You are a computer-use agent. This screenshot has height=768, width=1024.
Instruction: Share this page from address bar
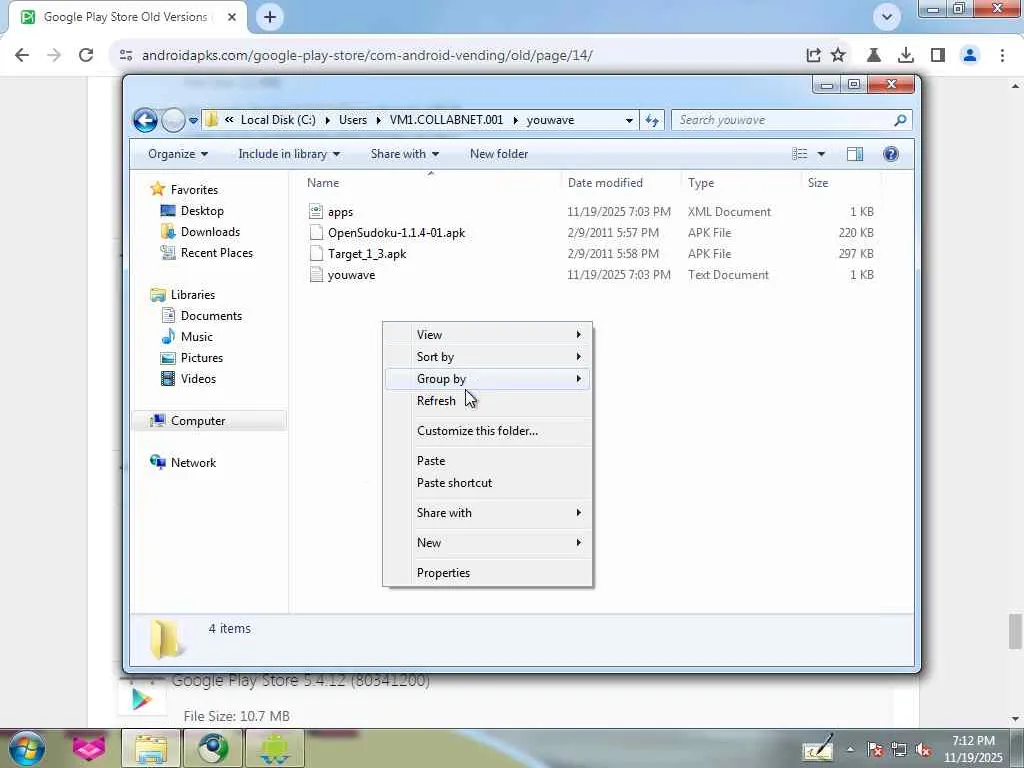click(x=813, y=55)
